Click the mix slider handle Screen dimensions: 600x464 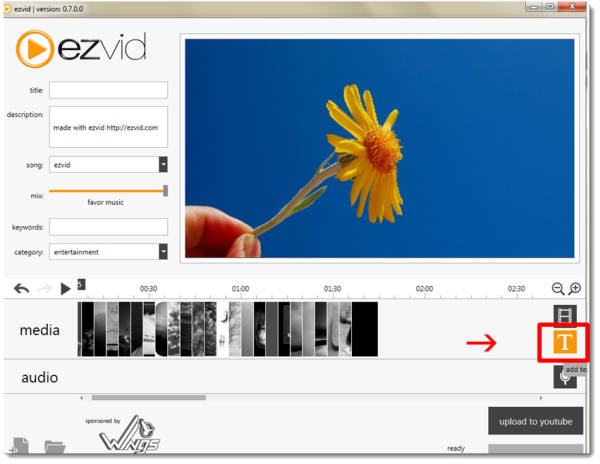165,190
